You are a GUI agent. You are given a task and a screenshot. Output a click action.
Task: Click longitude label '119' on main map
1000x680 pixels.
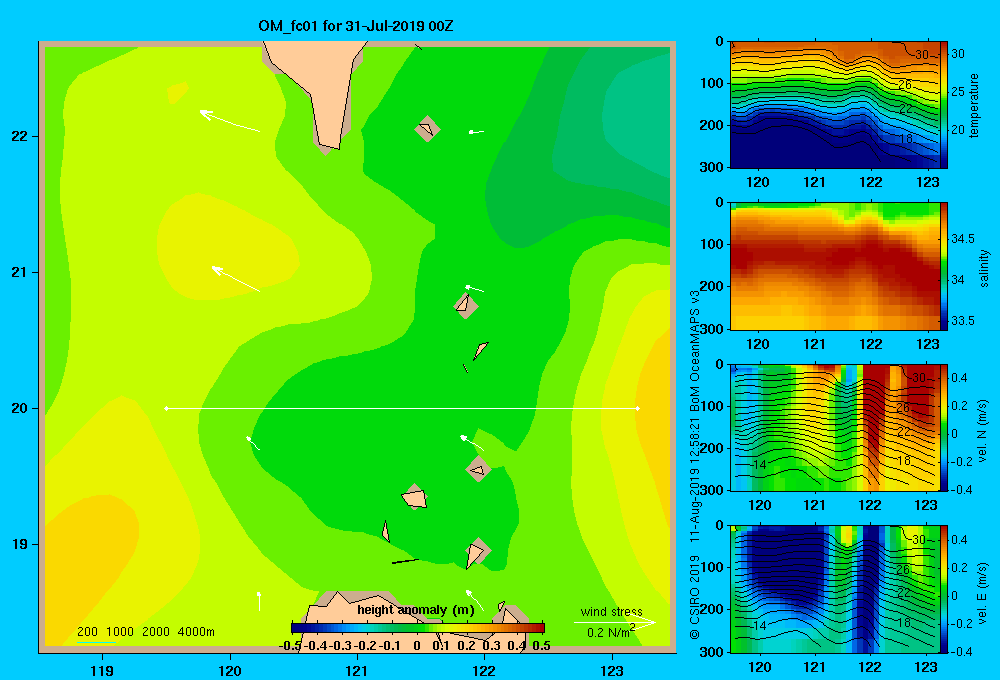pyautogui.click(x=103, y=670)
